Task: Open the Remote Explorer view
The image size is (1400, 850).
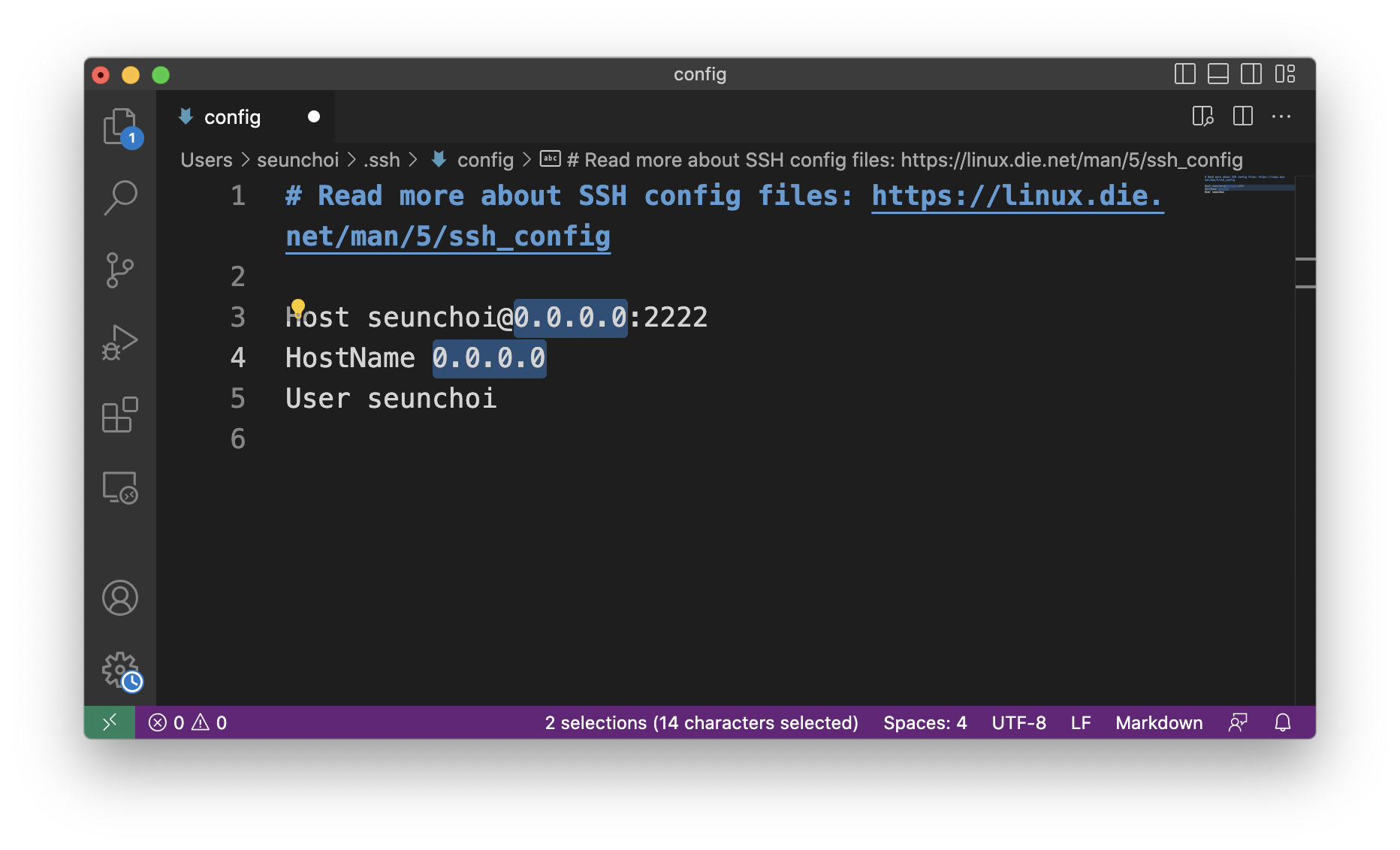Action: (120, 487)
